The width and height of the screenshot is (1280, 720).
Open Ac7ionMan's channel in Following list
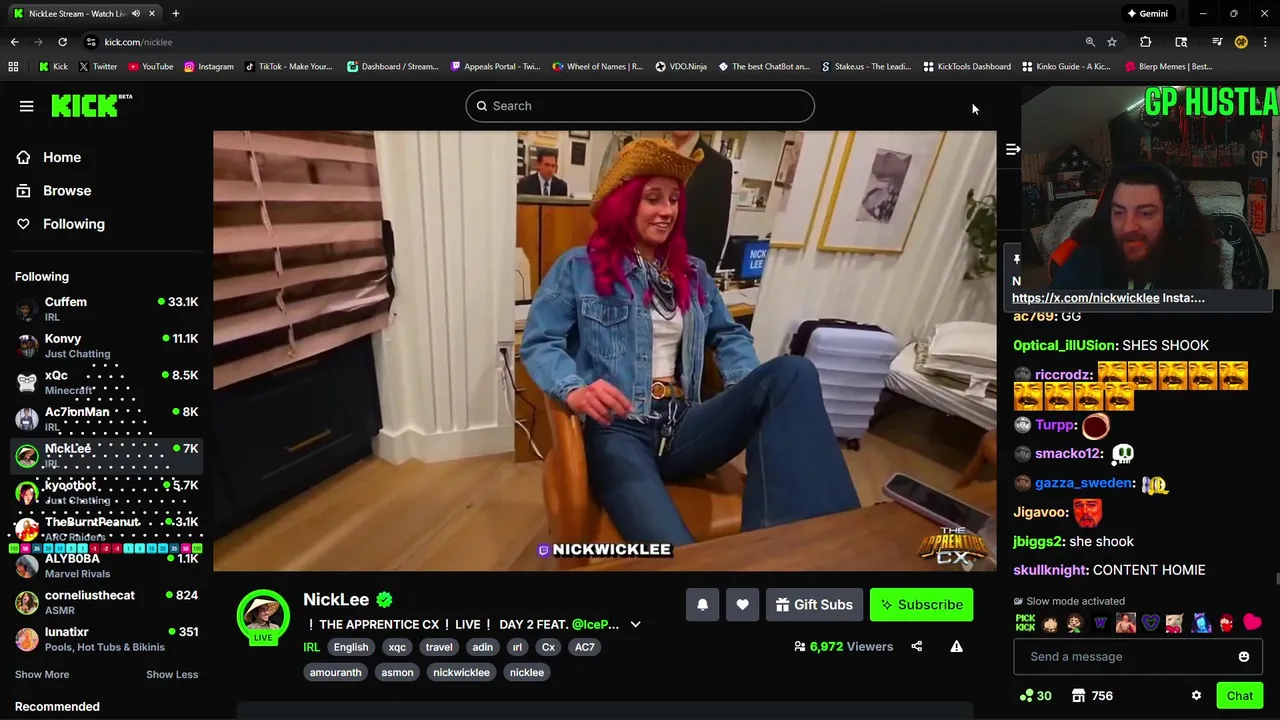106,419
